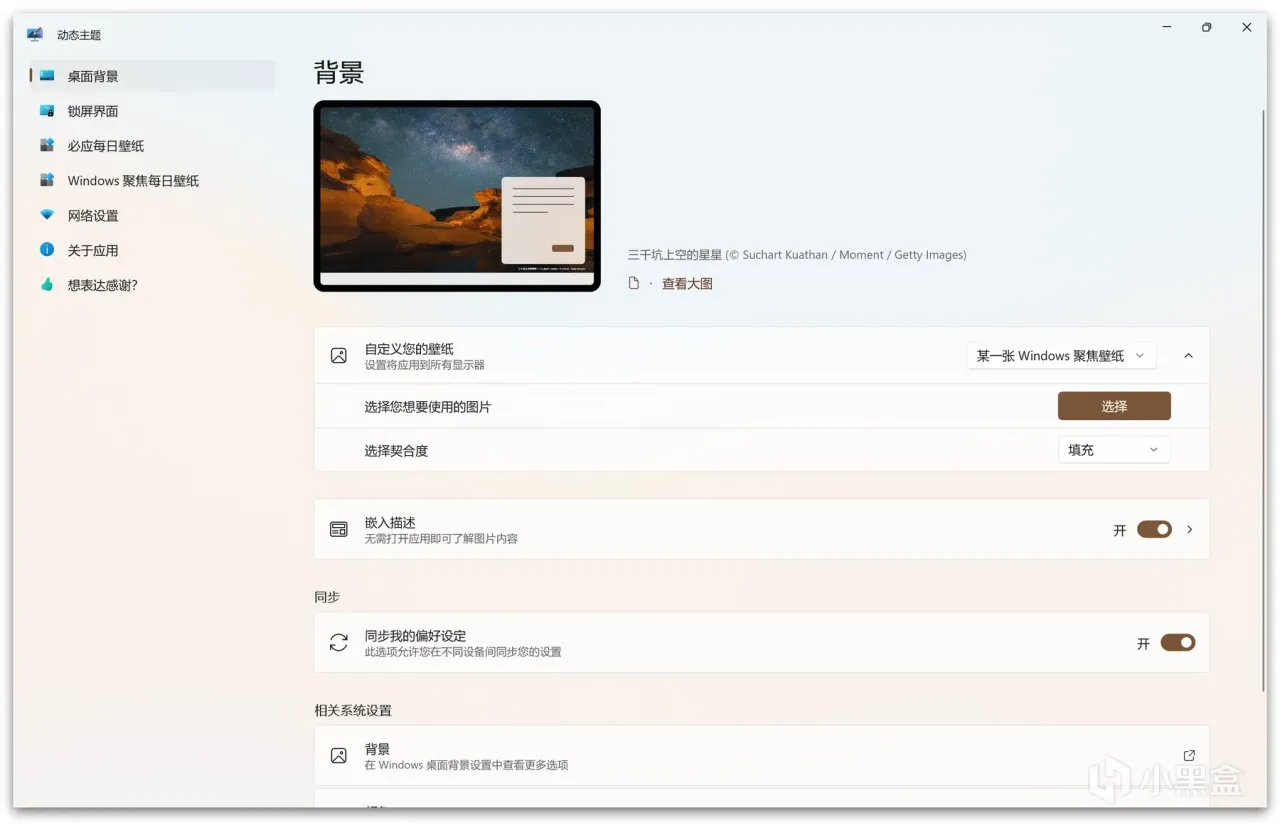Screen dimensions: 1280x825
Task: Click the 桌面背景 monitor icon in sidebar
Action: (47, 76)
